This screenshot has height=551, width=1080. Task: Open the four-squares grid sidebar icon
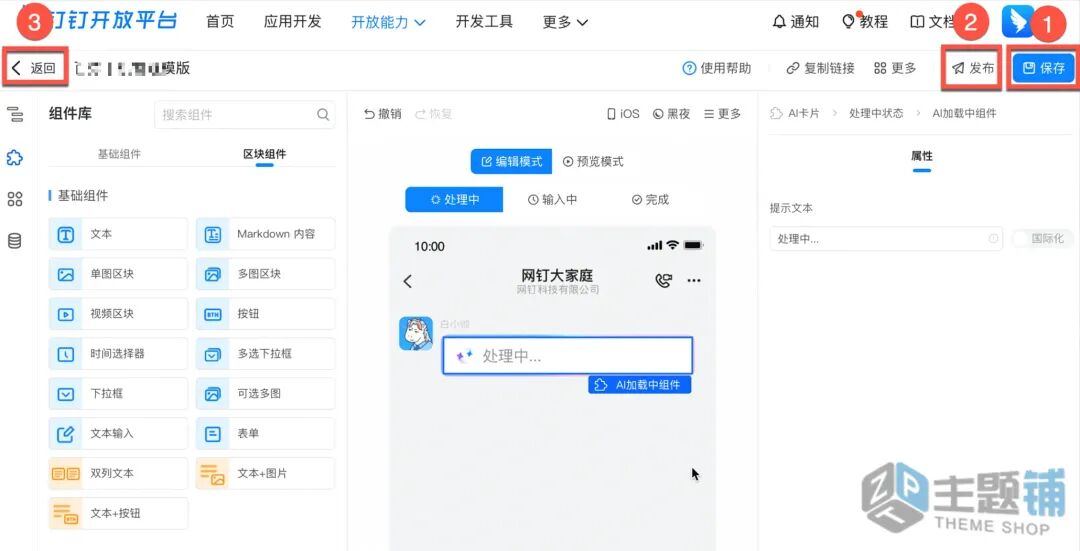point(14,199)
